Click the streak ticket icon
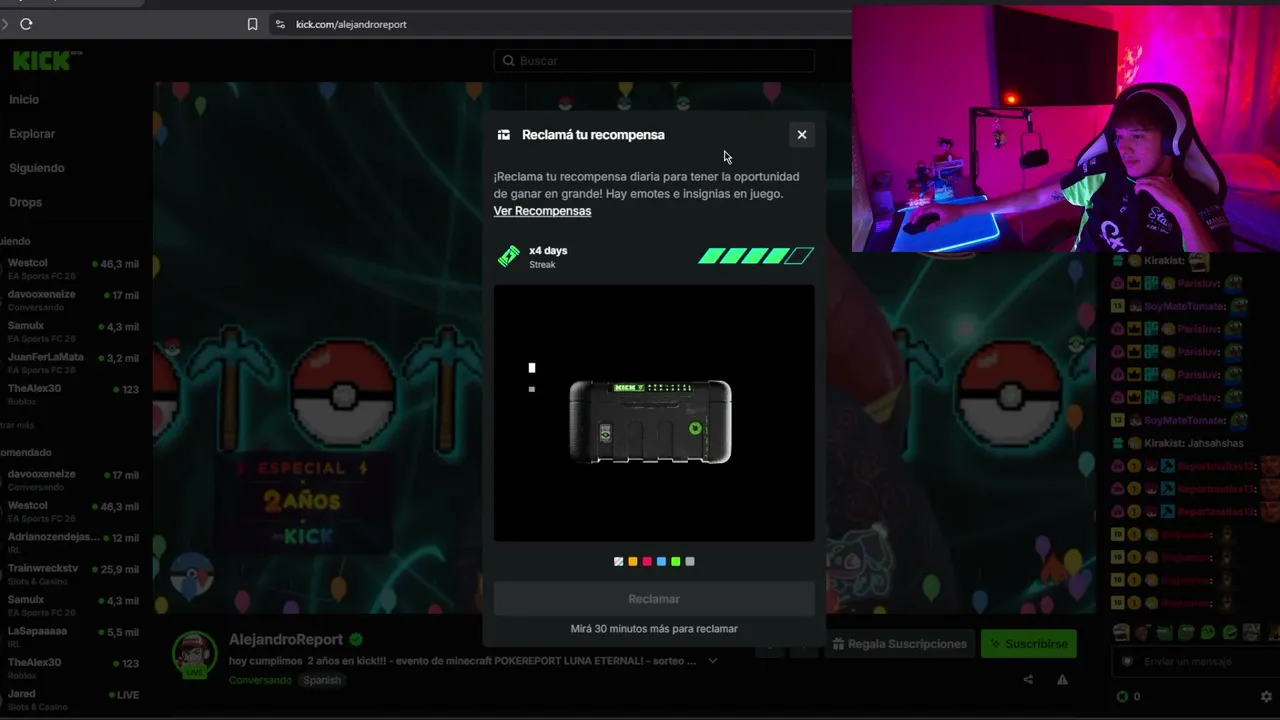The height and width of the screenshot is (720, 1280). (x=508, y=257)
